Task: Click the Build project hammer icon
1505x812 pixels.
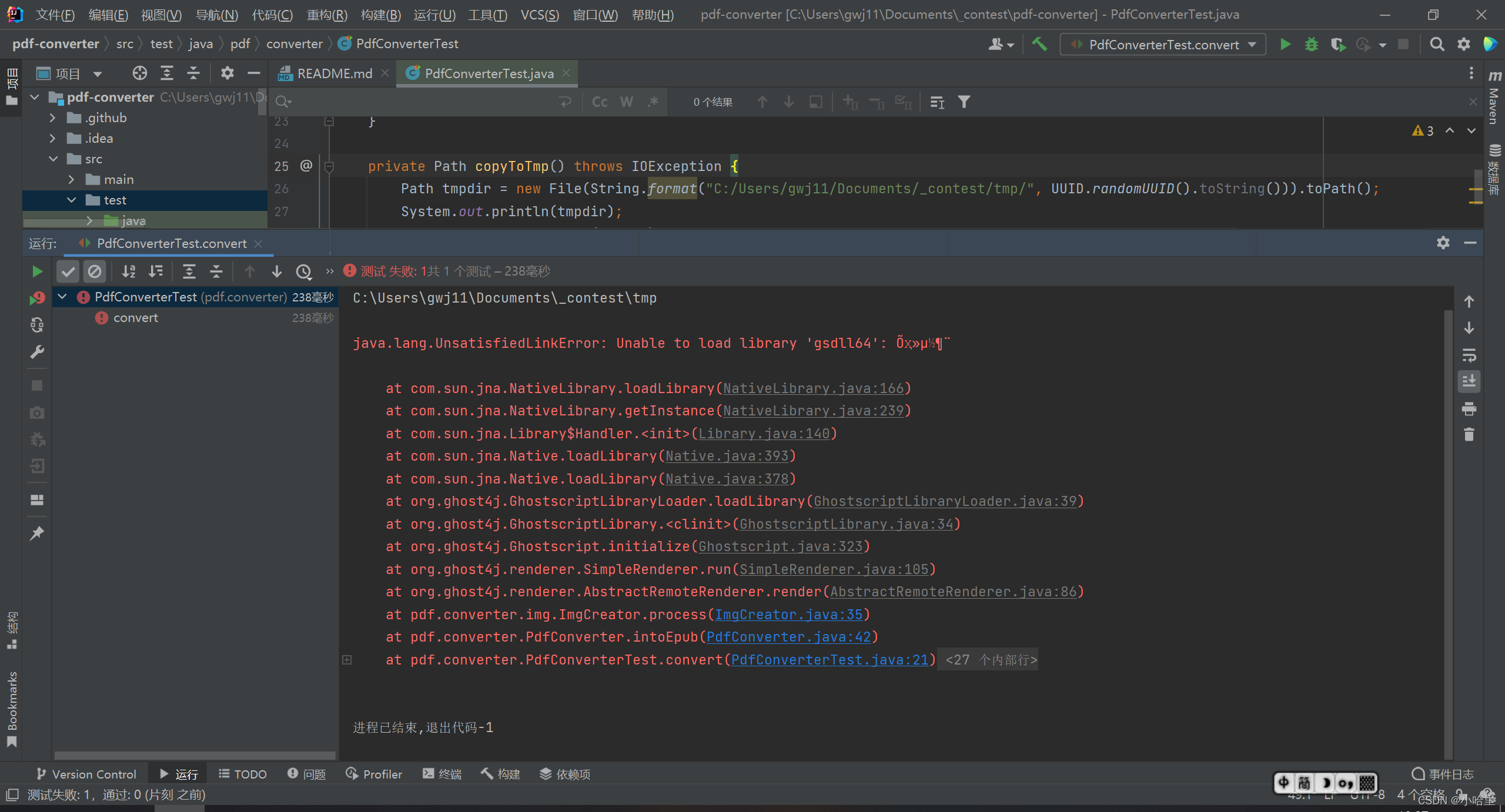Action: (1039, 45)
